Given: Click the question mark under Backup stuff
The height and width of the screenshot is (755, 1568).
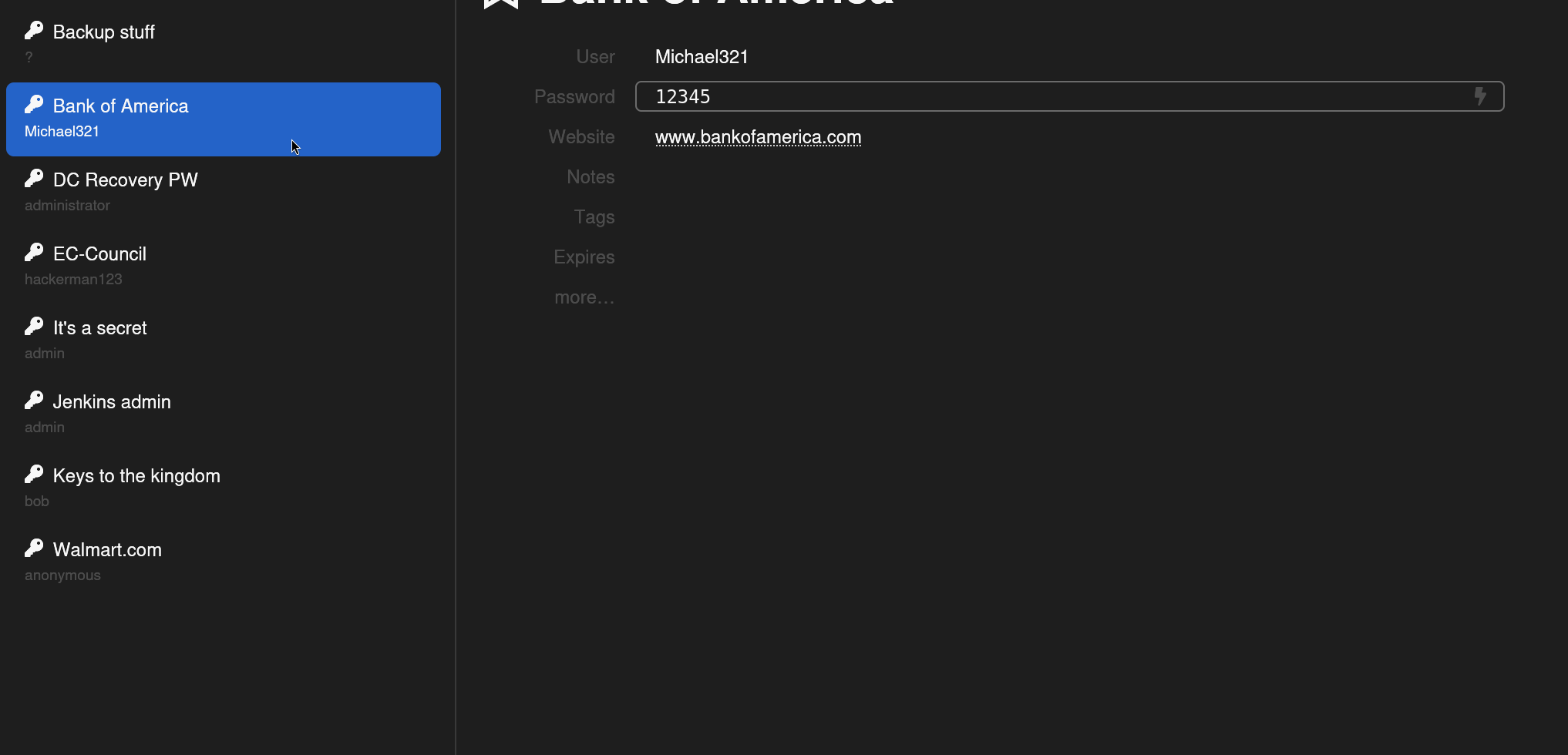Looking at the screenshot, I should pyautogui.click(x=29, y=58).
